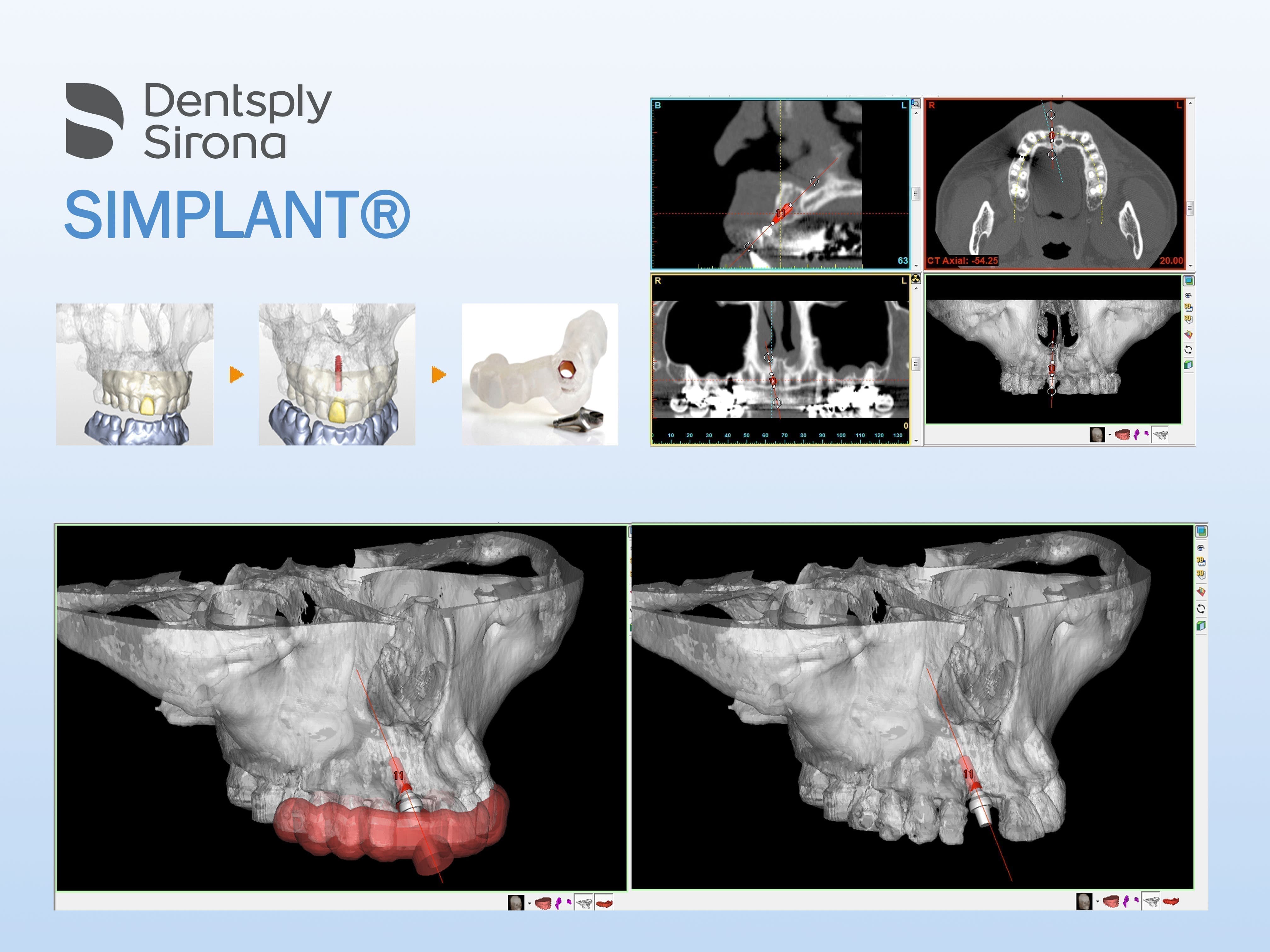Toggle bone mesh display under lower-right 3D view
The image size is (1270, 952).
click(1150, 902)
